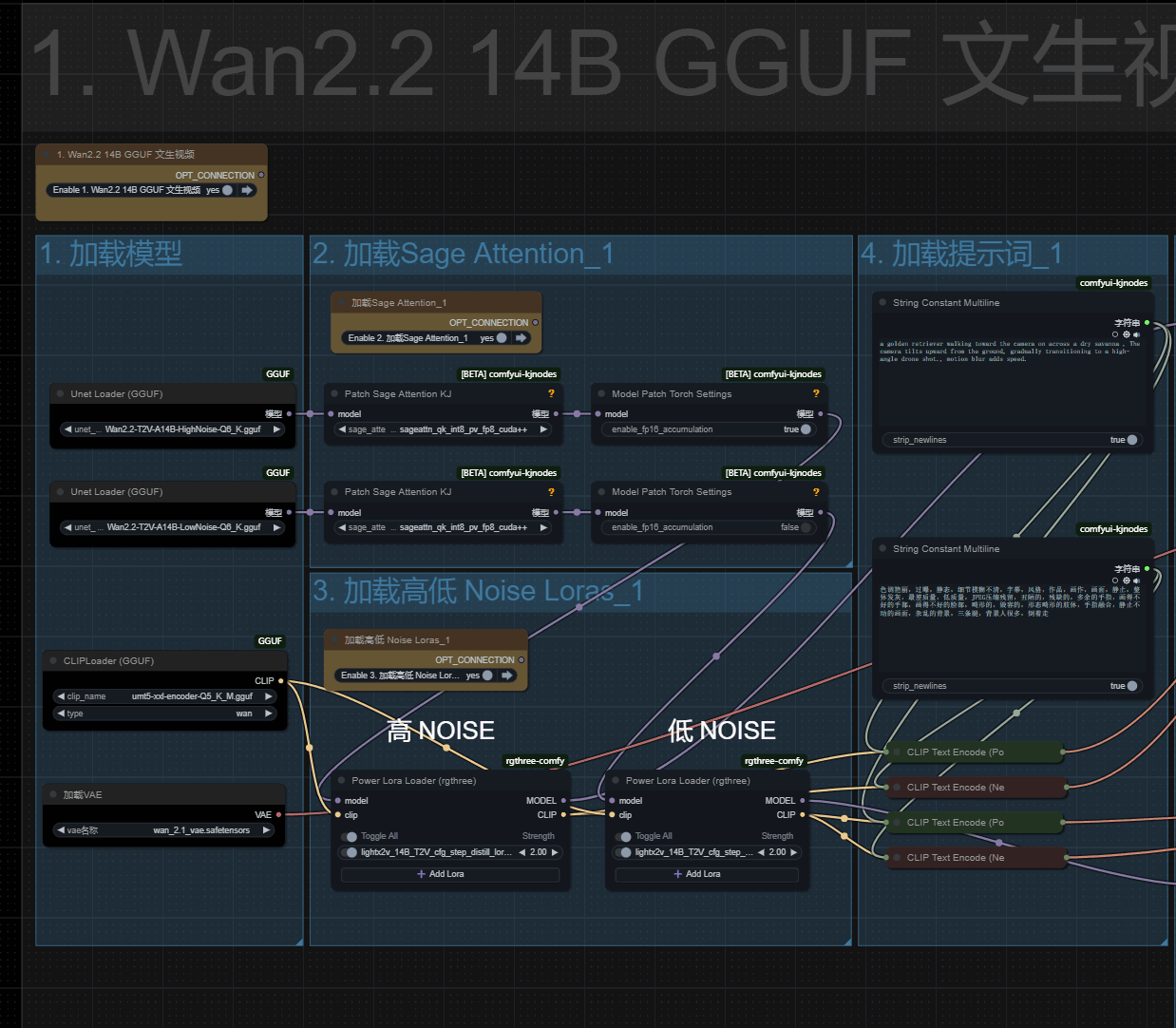Increase strength 2.00 on the right Lora loader

794,852
